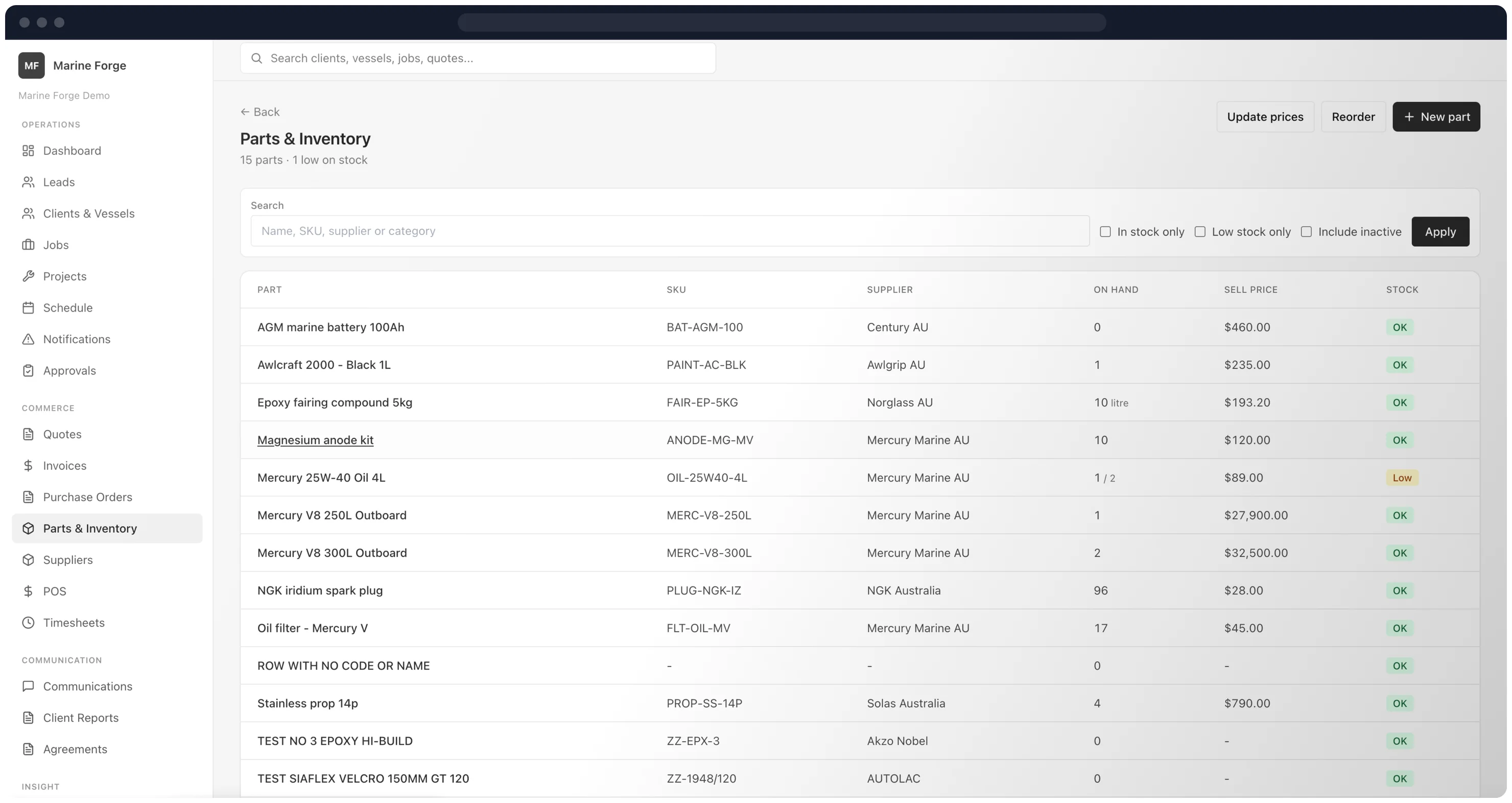Image resolution: width=1512 pixels, height=803 pixels.
Task: Tick the Low stock only checkbox
Action: 1200,232
